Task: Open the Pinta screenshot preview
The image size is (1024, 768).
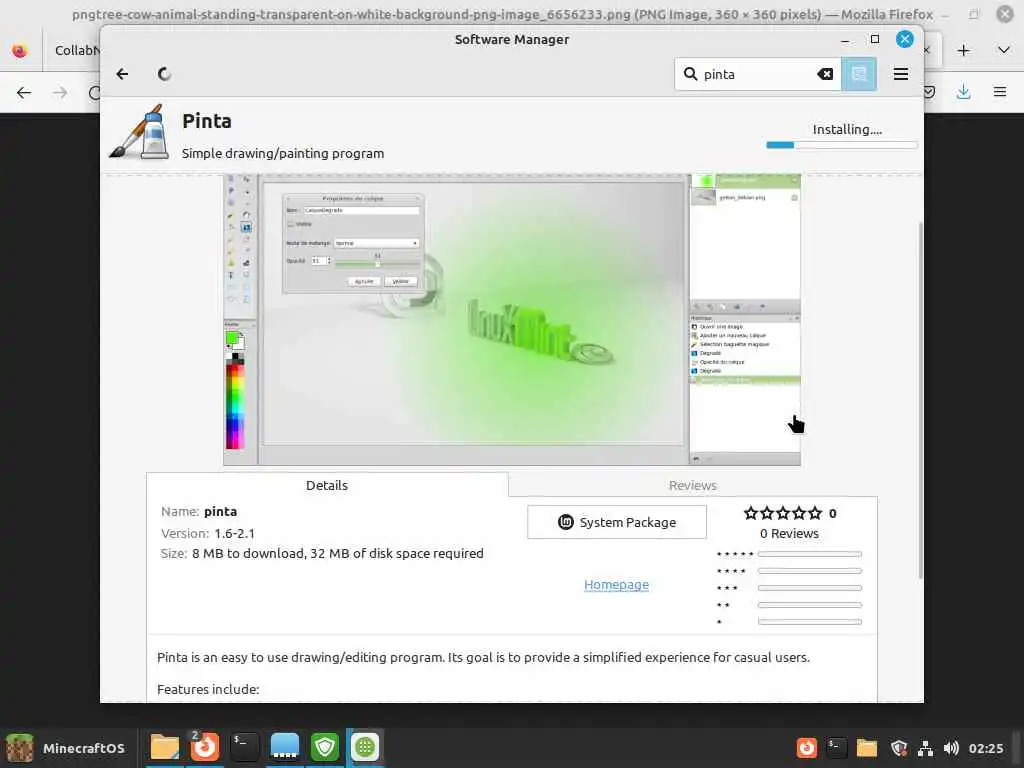Action: [x=512, y=320]
